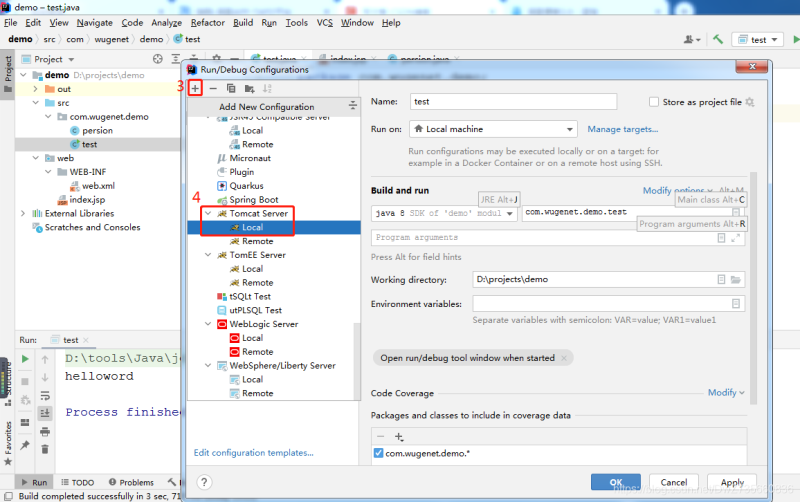Click the Copy Configuration icon
800x502 pixels.
231,88
